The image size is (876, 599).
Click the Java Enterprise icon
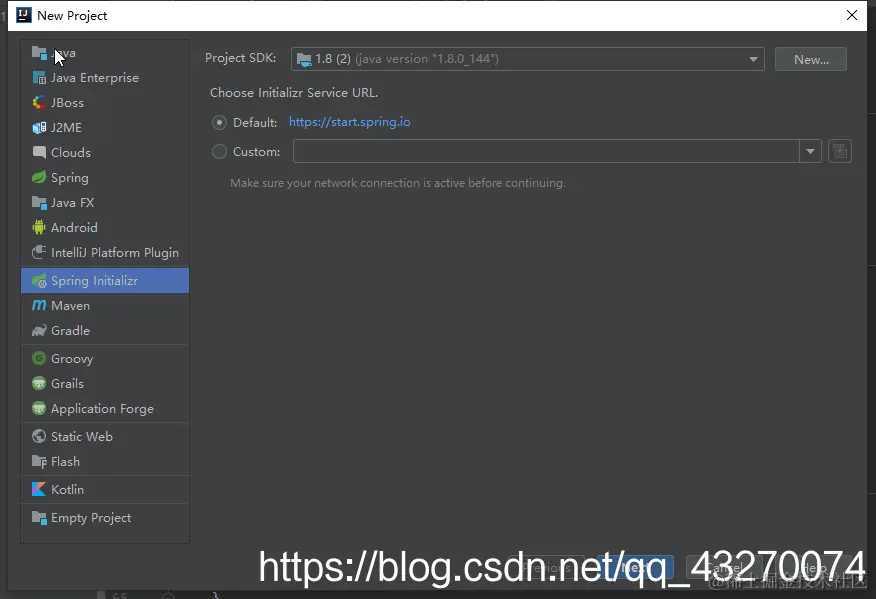[x=39, y=78]
